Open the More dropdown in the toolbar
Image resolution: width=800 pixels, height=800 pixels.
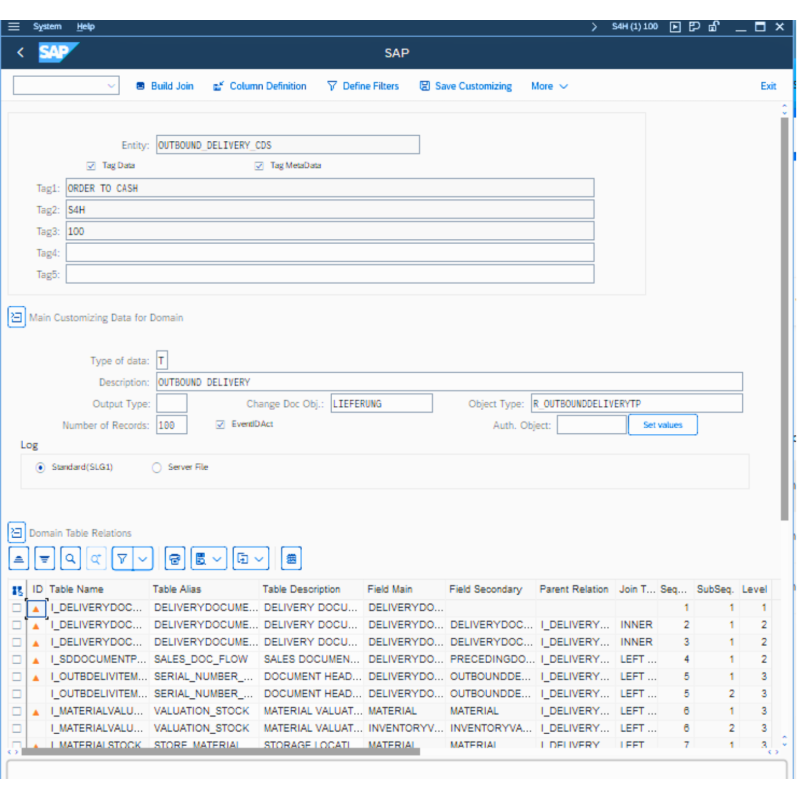pos(549,86)
